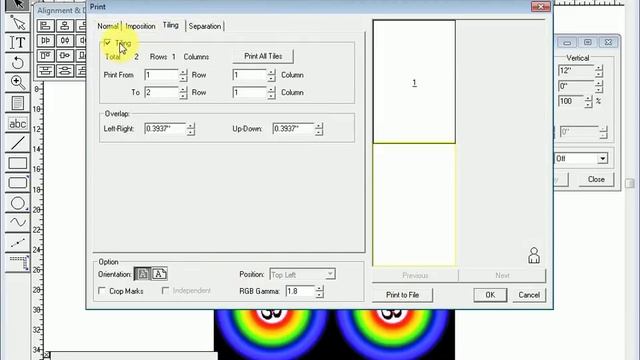This screenshot has height=360, width=640.
Task: Switch to the Imposition tab
Action: (x=140, y=26)
